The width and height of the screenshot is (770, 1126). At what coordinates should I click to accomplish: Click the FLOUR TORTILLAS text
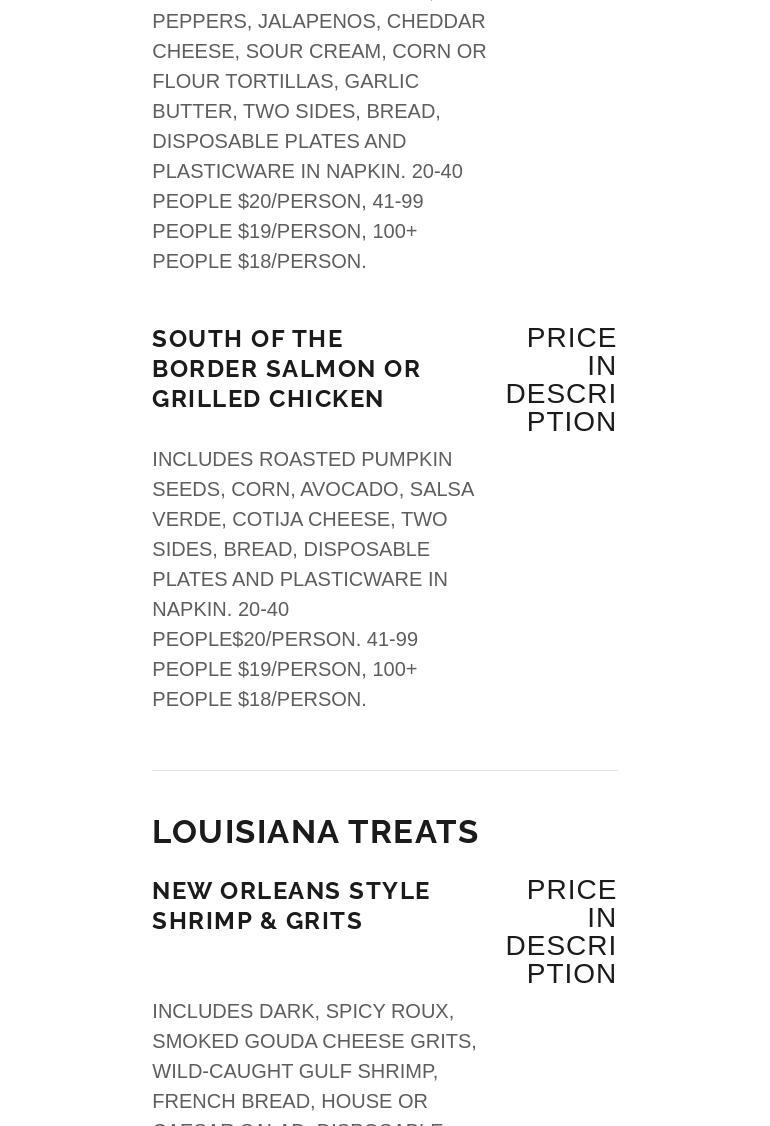coord(242,81)
